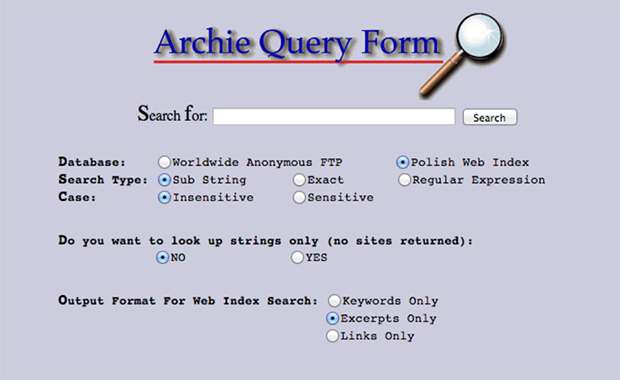Viewport: 620px width, 380px height.
Task: Click the Case: label
Action: (x=77, y=197)
